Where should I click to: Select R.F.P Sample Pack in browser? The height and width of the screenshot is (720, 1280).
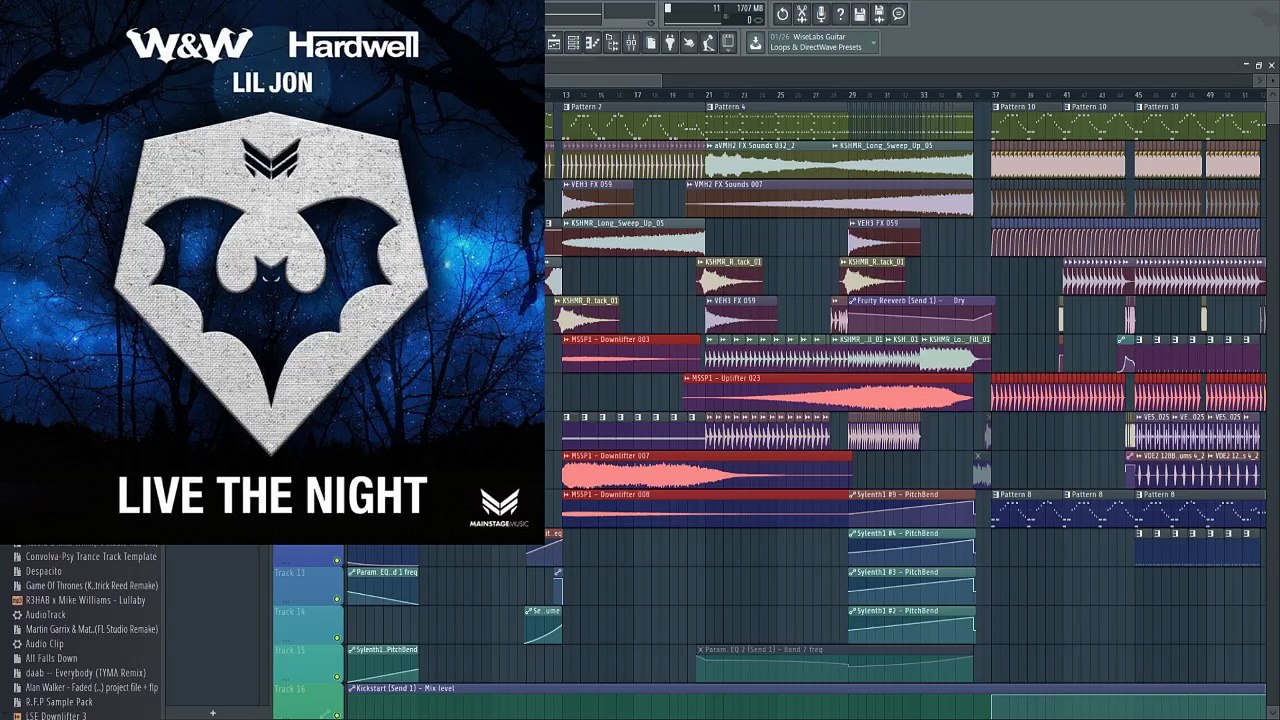point(59,702)
